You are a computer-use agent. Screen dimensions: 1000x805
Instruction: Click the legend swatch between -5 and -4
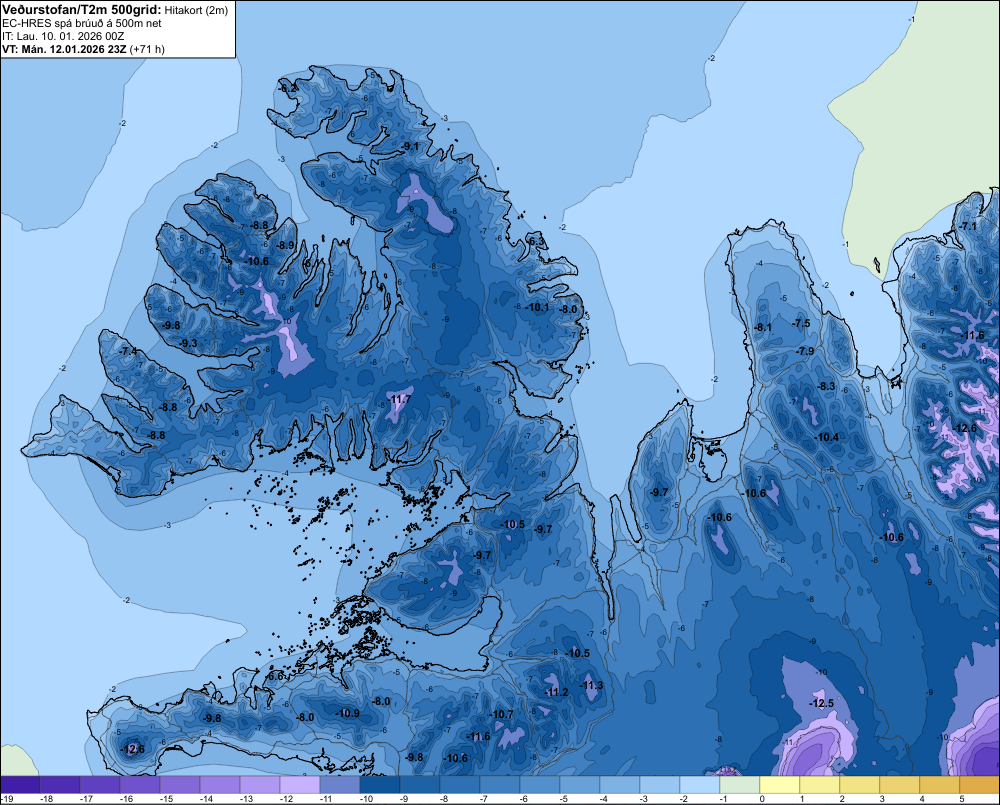580,785
